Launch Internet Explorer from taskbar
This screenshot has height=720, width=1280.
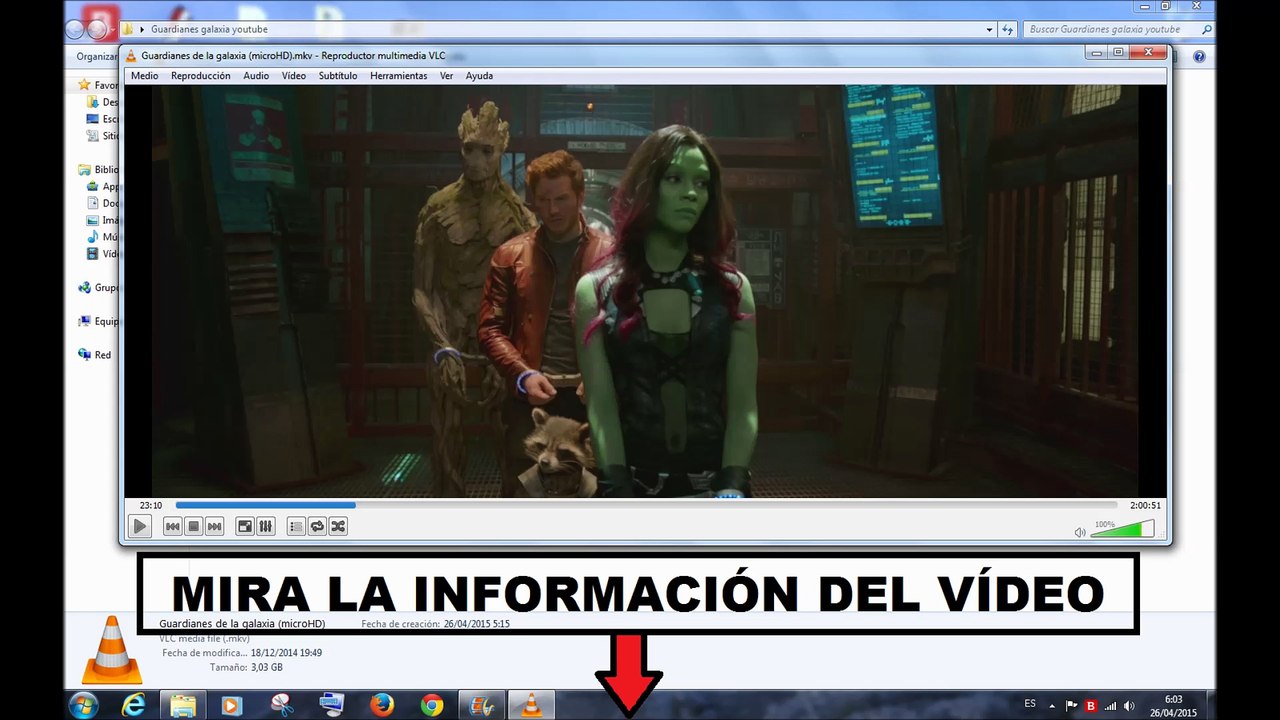click(133, 705)
